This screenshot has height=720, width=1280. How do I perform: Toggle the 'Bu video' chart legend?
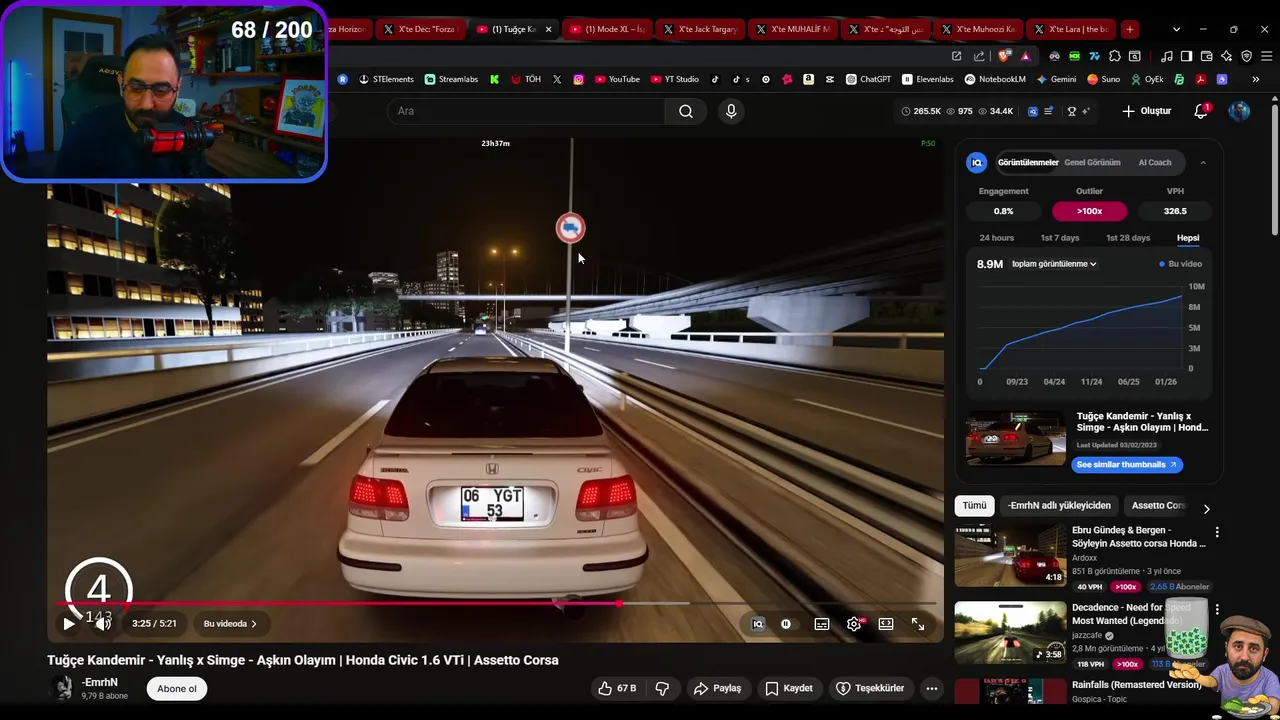pyautogui.click(x=1181, y=264)
